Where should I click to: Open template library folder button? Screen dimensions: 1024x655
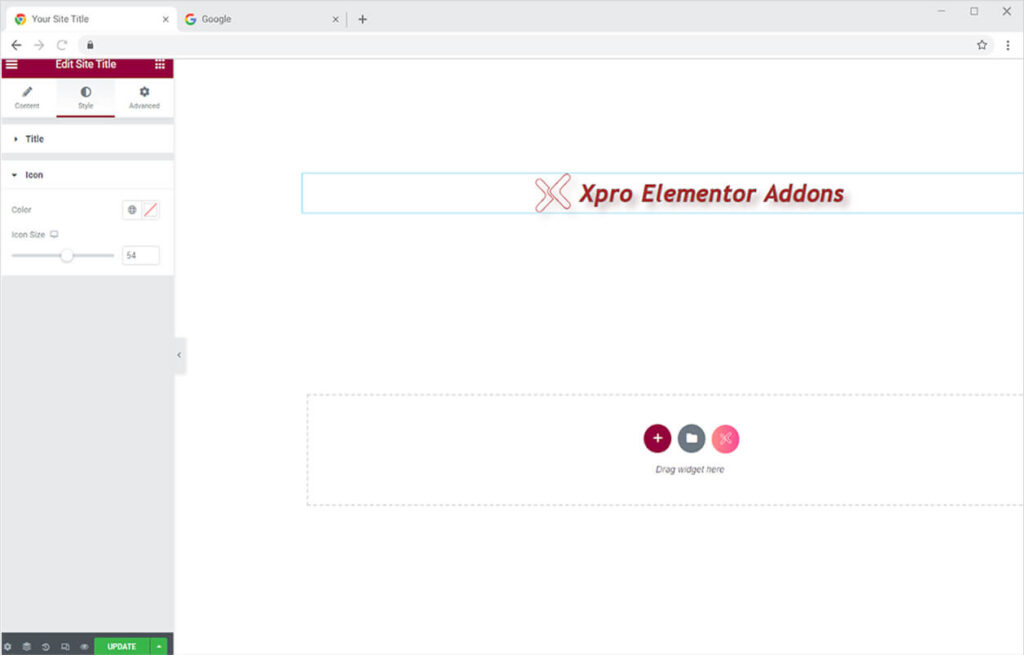pos(691,438)
